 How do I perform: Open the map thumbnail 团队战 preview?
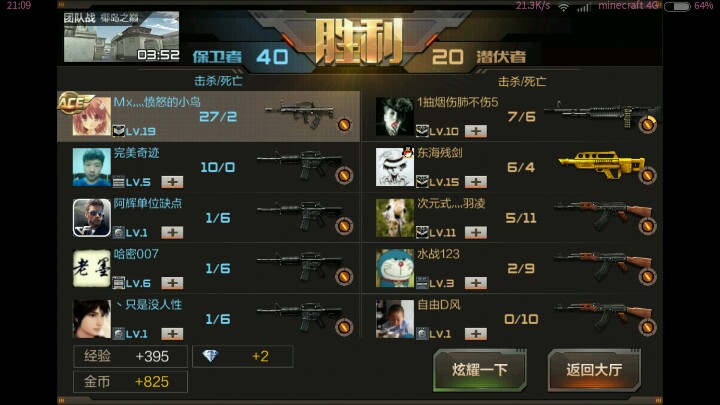pyautogui.click(x=121, y=37)
